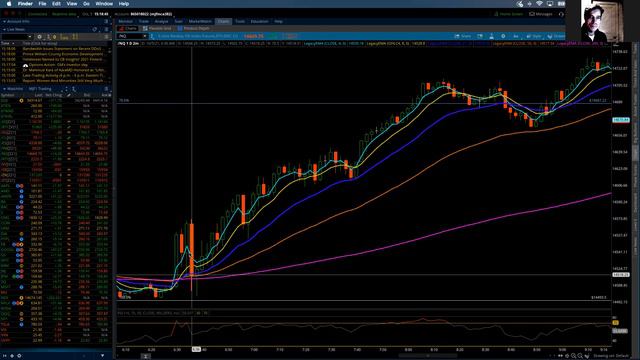Switch to the Education tab
640x360 pixels.
(260, 21)
